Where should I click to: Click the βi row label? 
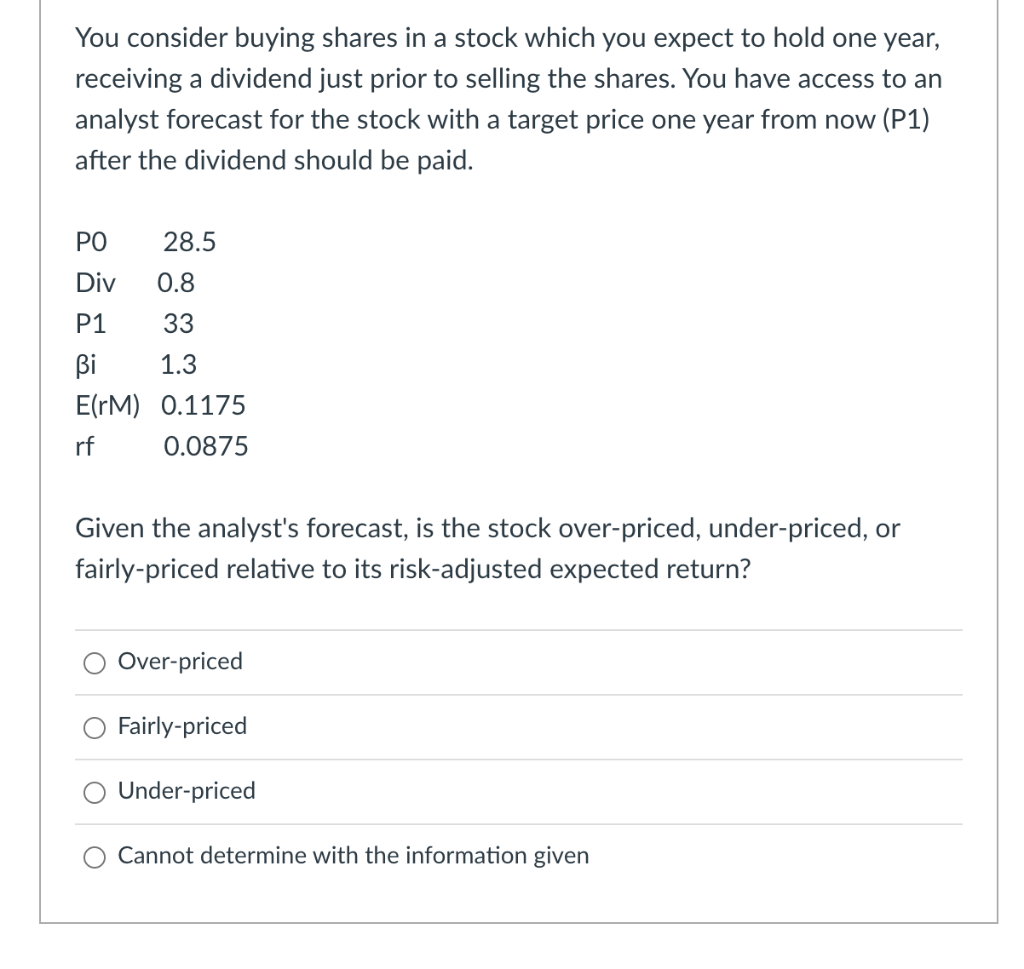point(85,365)
